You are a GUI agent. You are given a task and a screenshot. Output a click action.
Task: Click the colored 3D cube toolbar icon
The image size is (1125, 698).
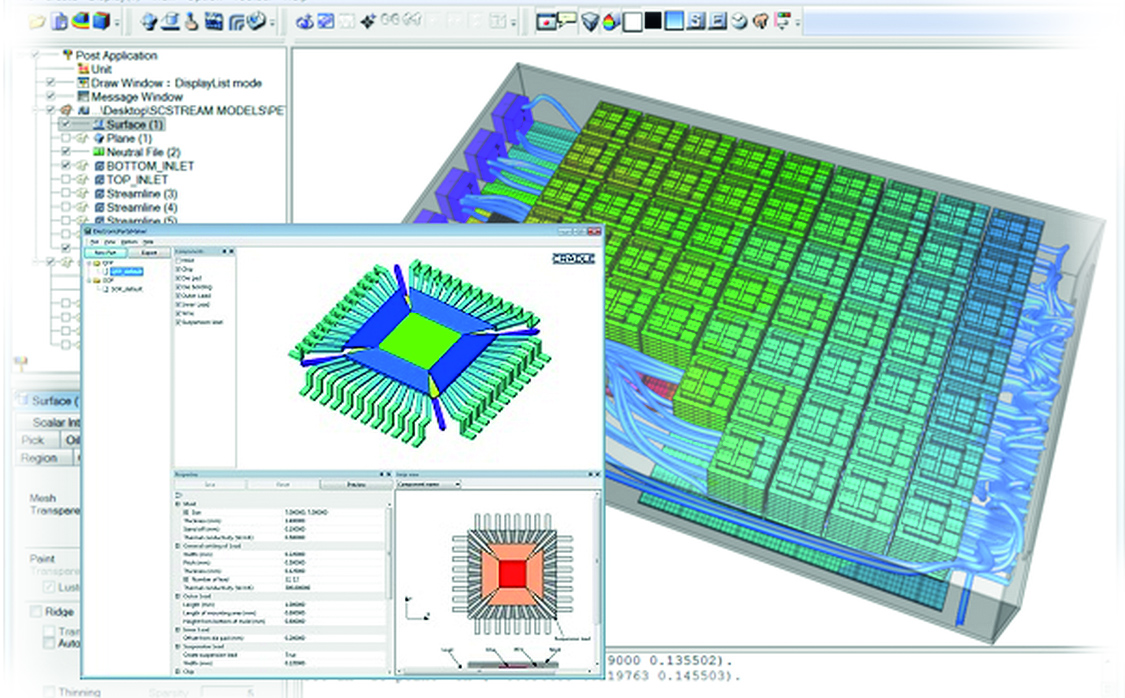[102, 22]
